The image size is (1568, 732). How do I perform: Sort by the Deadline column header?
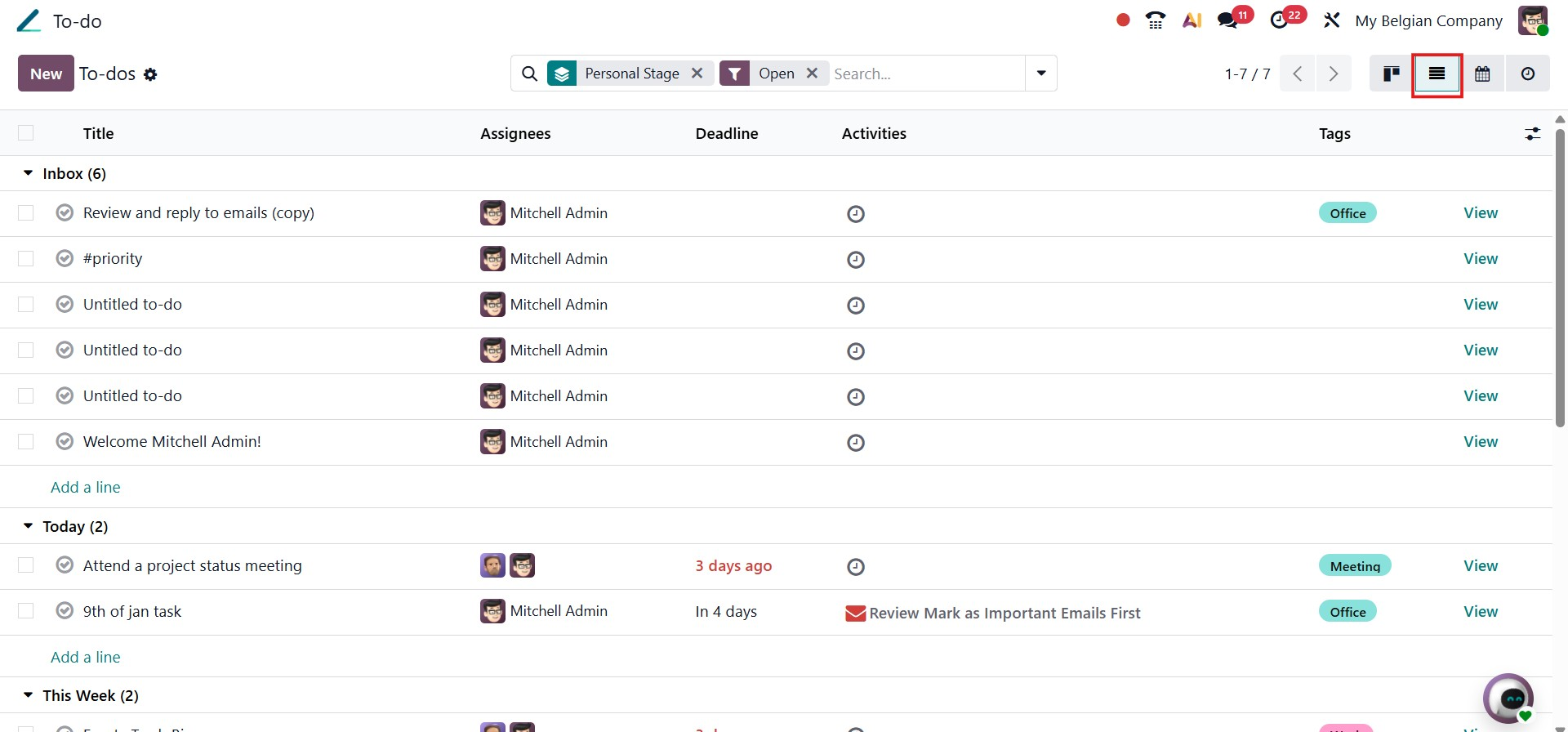[x=727, y=133]
